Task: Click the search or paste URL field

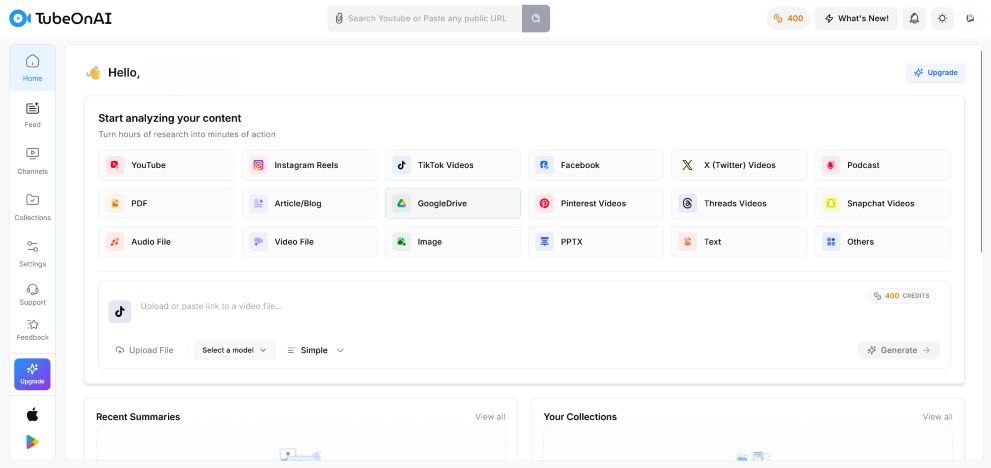Action: pos(426,18)
